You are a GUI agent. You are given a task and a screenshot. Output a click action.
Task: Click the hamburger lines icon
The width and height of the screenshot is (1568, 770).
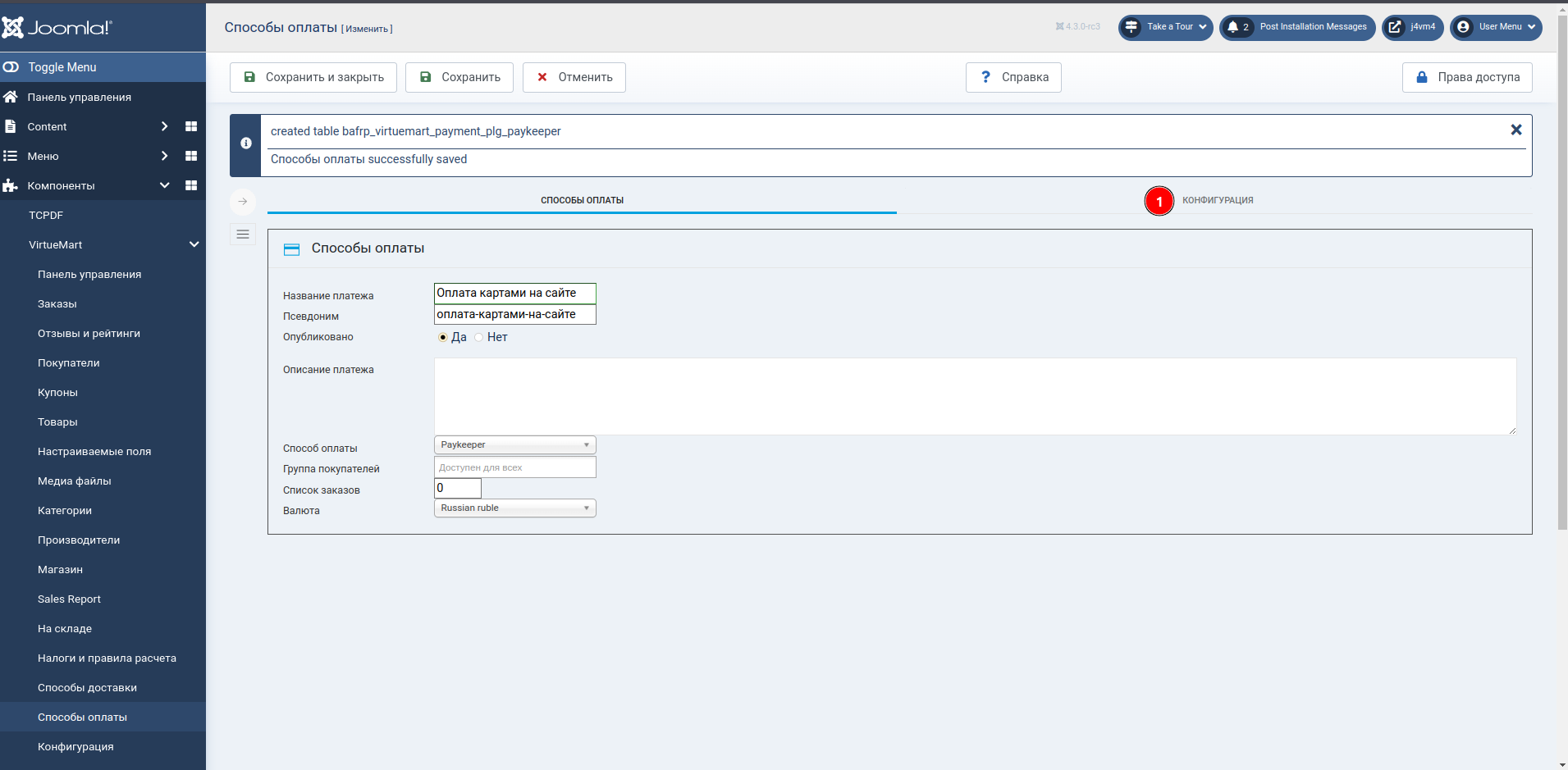click(243, 235)
